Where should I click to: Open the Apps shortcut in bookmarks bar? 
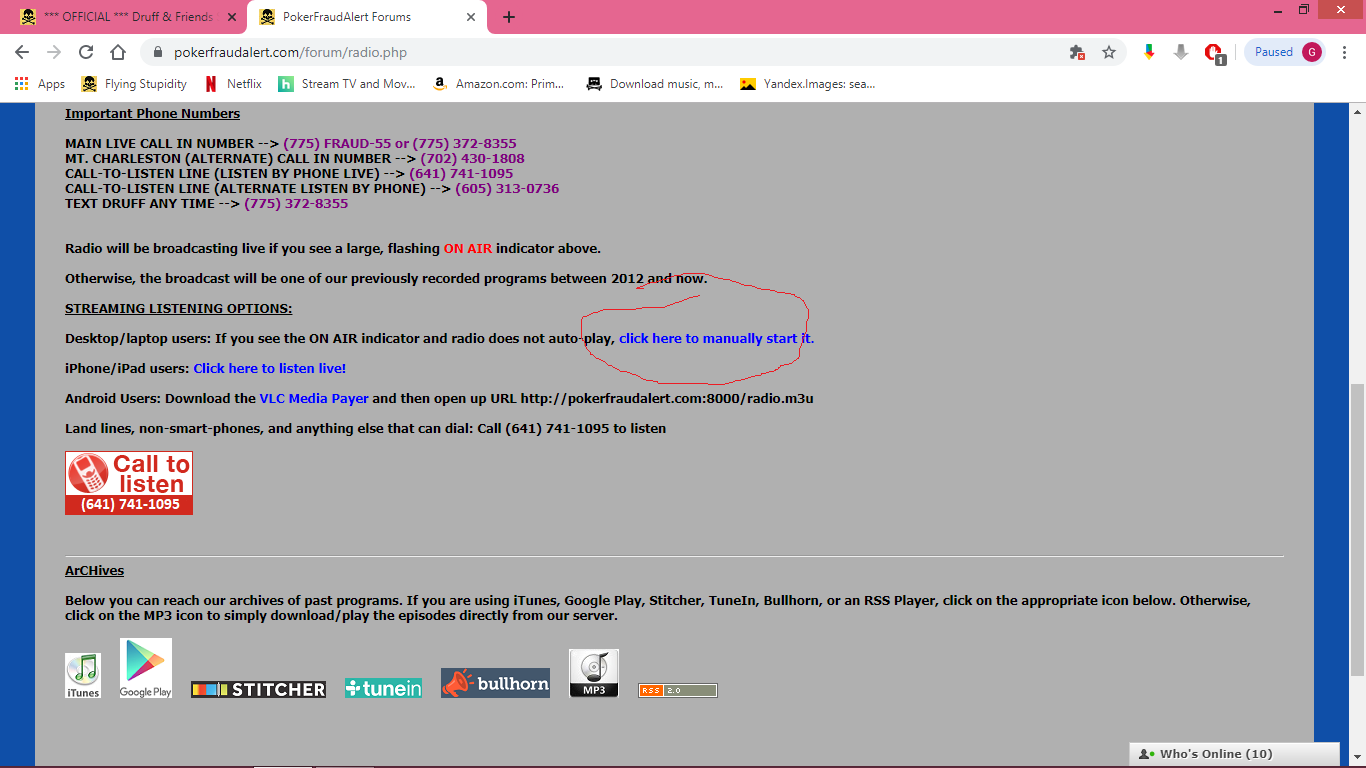(40, 84)
